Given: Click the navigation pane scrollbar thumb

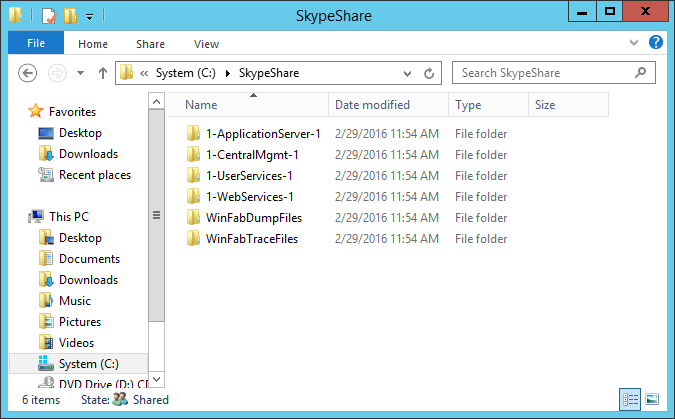Looking at the screenshot, I should tap(156, 215).
